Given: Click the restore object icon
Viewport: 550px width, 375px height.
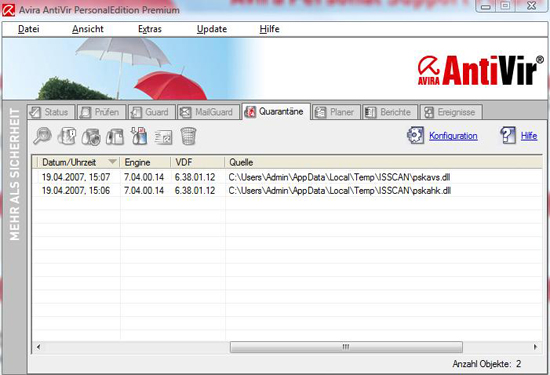Looking at the screenshot, I should coord(91,136).
